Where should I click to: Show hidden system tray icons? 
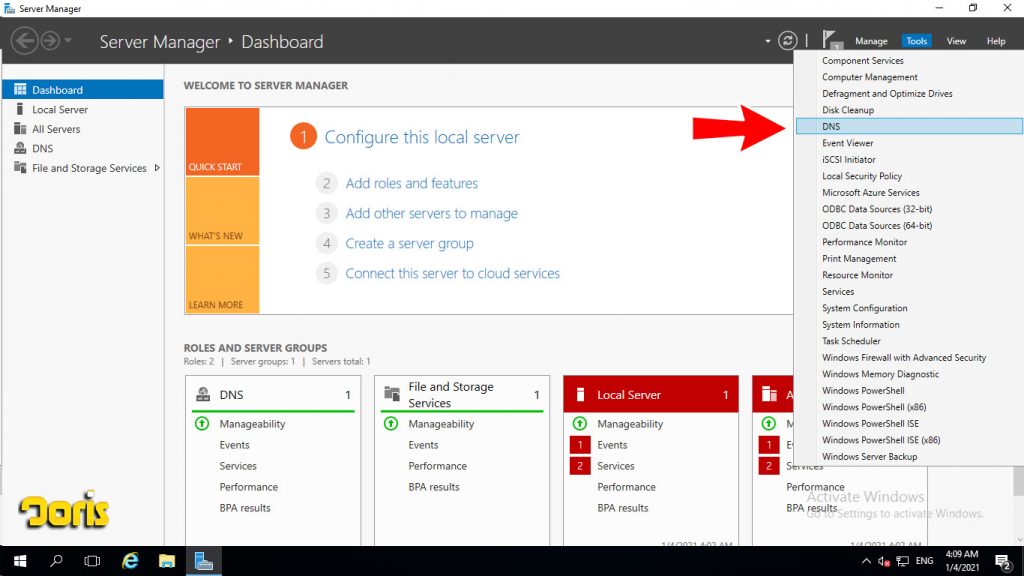pos(866,561)
